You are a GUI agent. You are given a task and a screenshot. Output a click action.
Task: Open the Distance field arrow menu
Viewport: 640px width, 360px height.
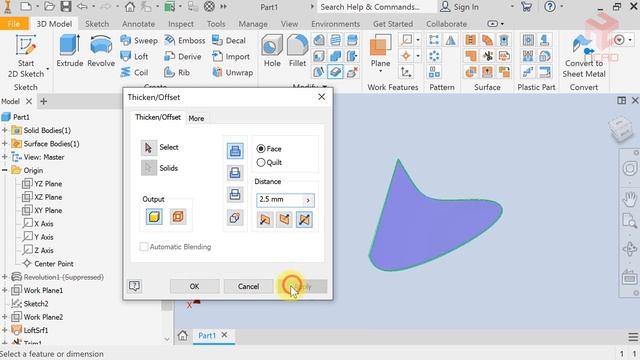[x=308, y=200]
